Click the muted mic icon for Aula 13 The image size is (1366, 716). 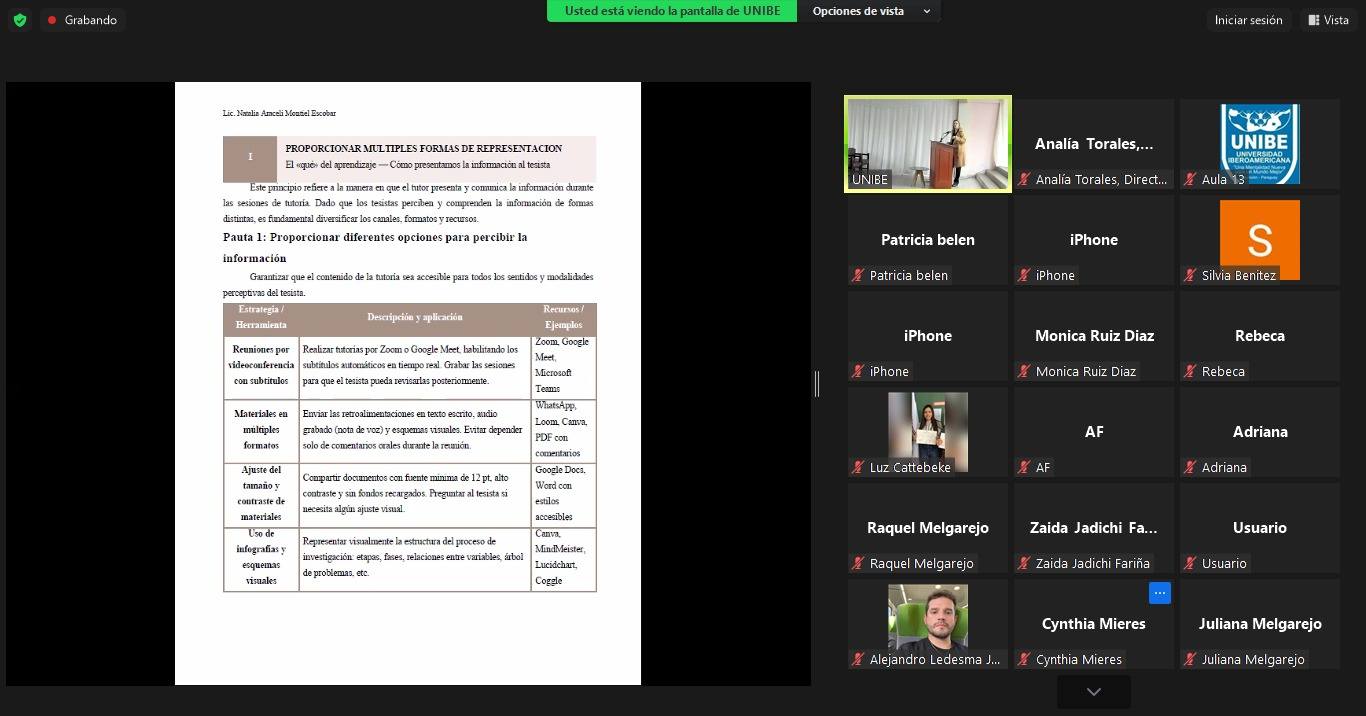(x=1190, y=180)
